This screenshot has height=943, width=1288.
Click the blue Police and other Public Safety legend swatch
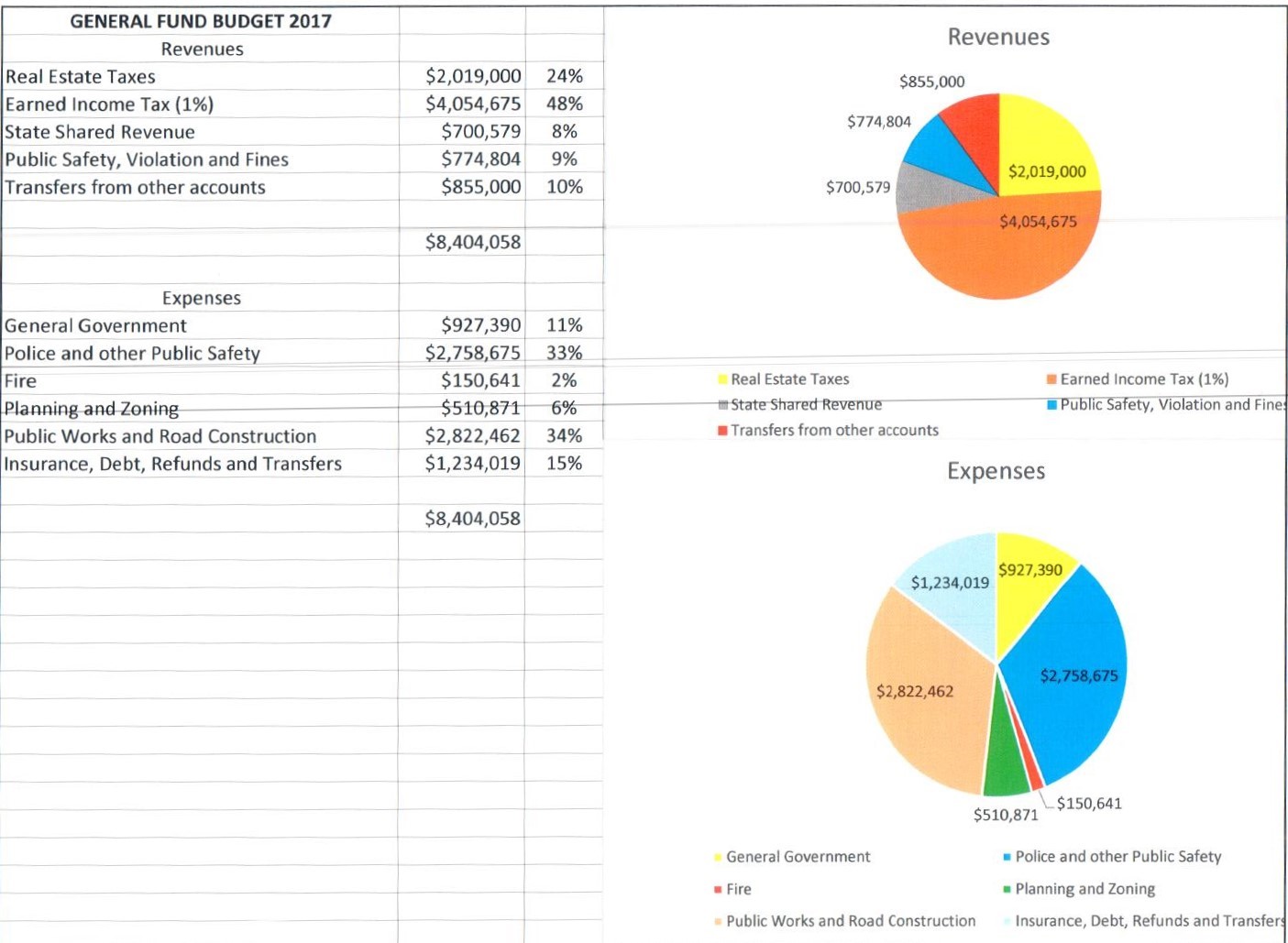point(1007,858)
